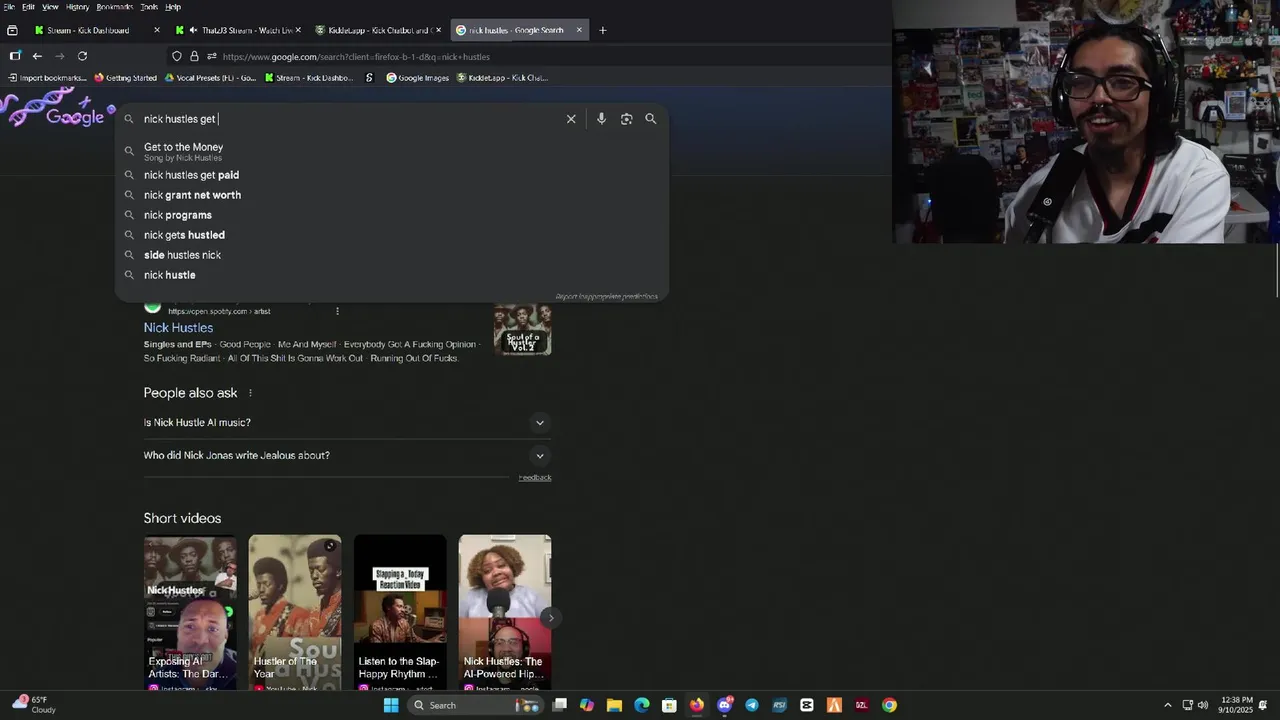Open Microsoft Edge from the taskbar
1280x720 pixels.
tap(642, 705)
